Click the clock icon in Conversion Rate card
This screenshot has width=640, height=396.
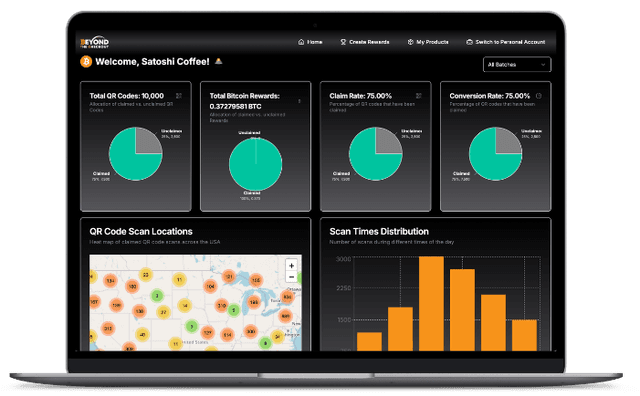click(x=539, y=96)
